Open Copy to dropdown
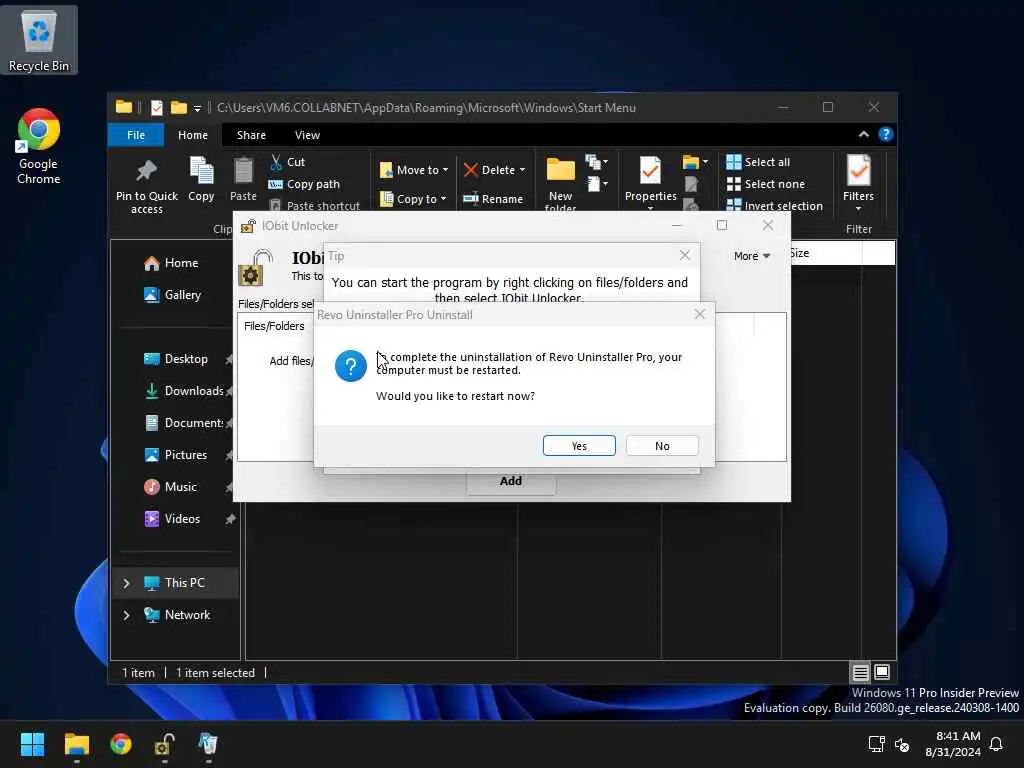The height and width of the screenshot is (768, 1024). 413,199
